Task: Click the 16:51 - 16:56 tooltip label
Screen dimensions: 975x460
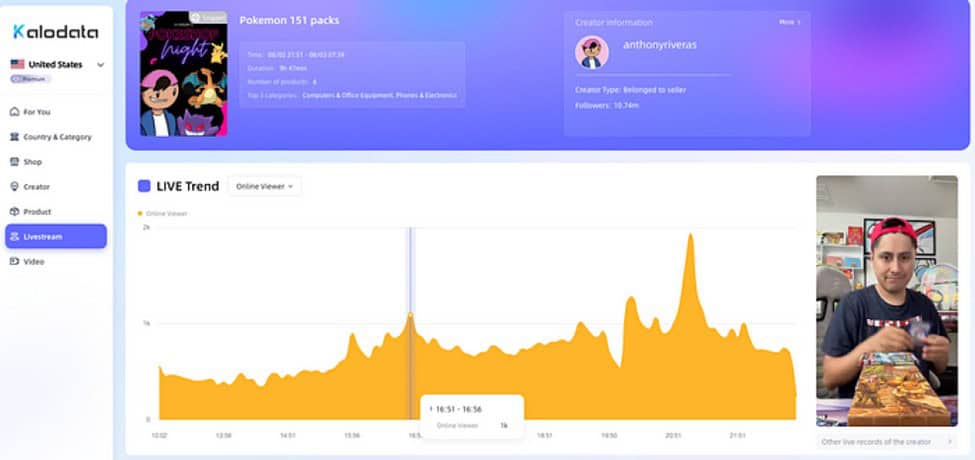Action: point(459,409)
